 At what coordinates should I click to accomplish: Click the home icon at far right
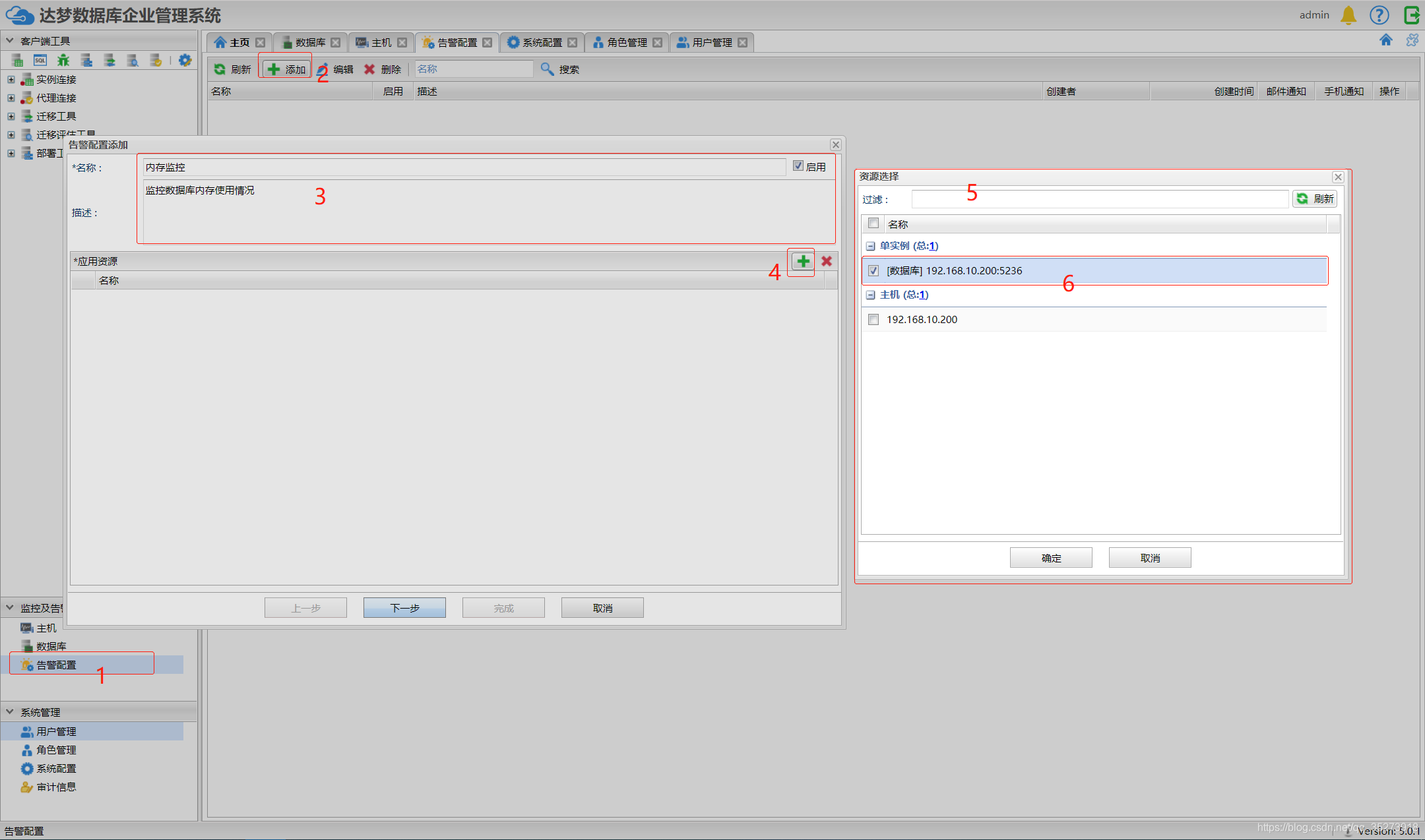(1385, 40)
